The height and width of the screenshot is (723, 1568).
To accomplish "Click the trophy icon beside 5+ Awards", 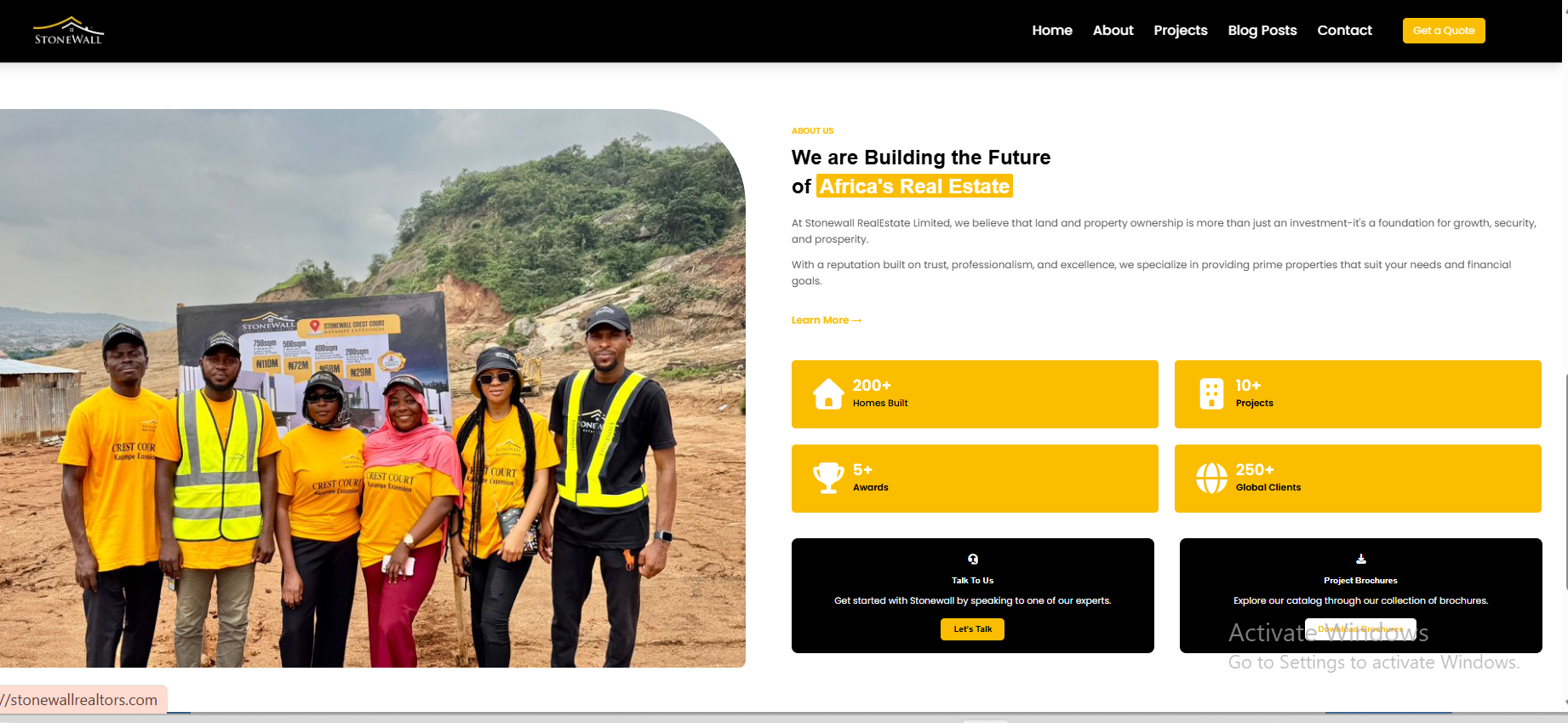I will tap(828, 478).
